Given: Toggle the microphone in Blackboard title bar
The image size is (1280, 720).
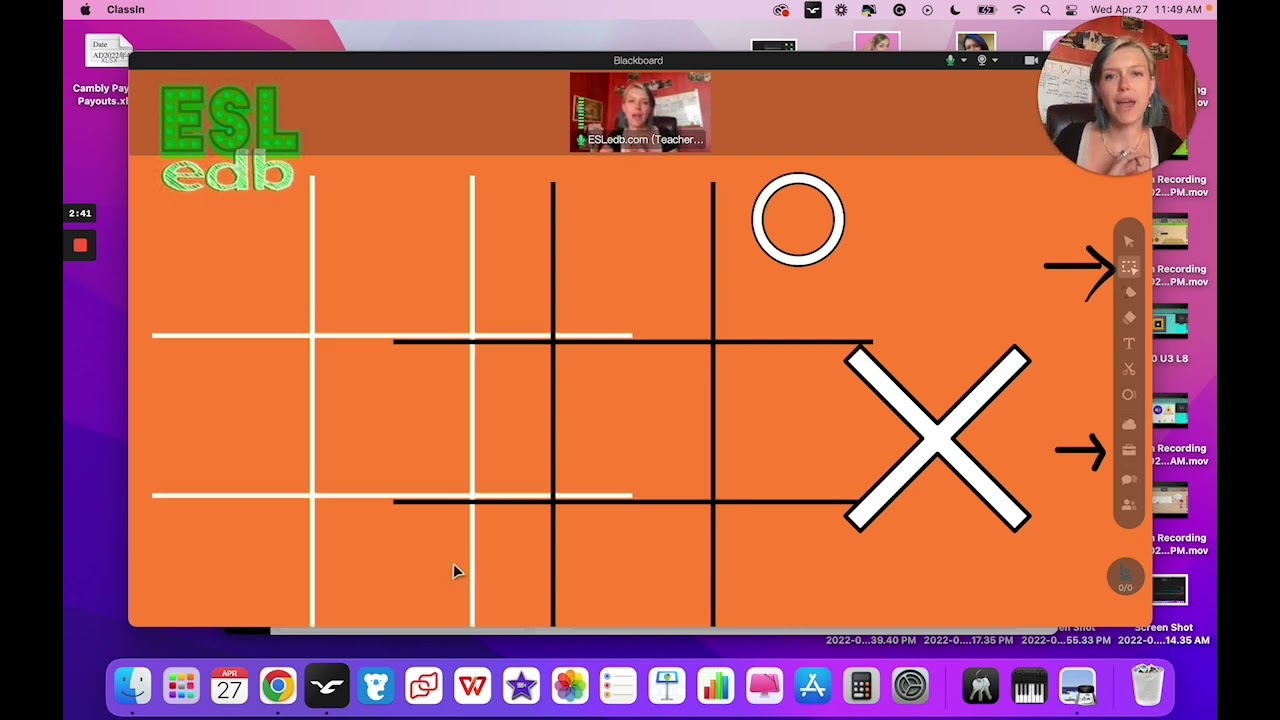Looking at the screenshot, I should [950, 60].
